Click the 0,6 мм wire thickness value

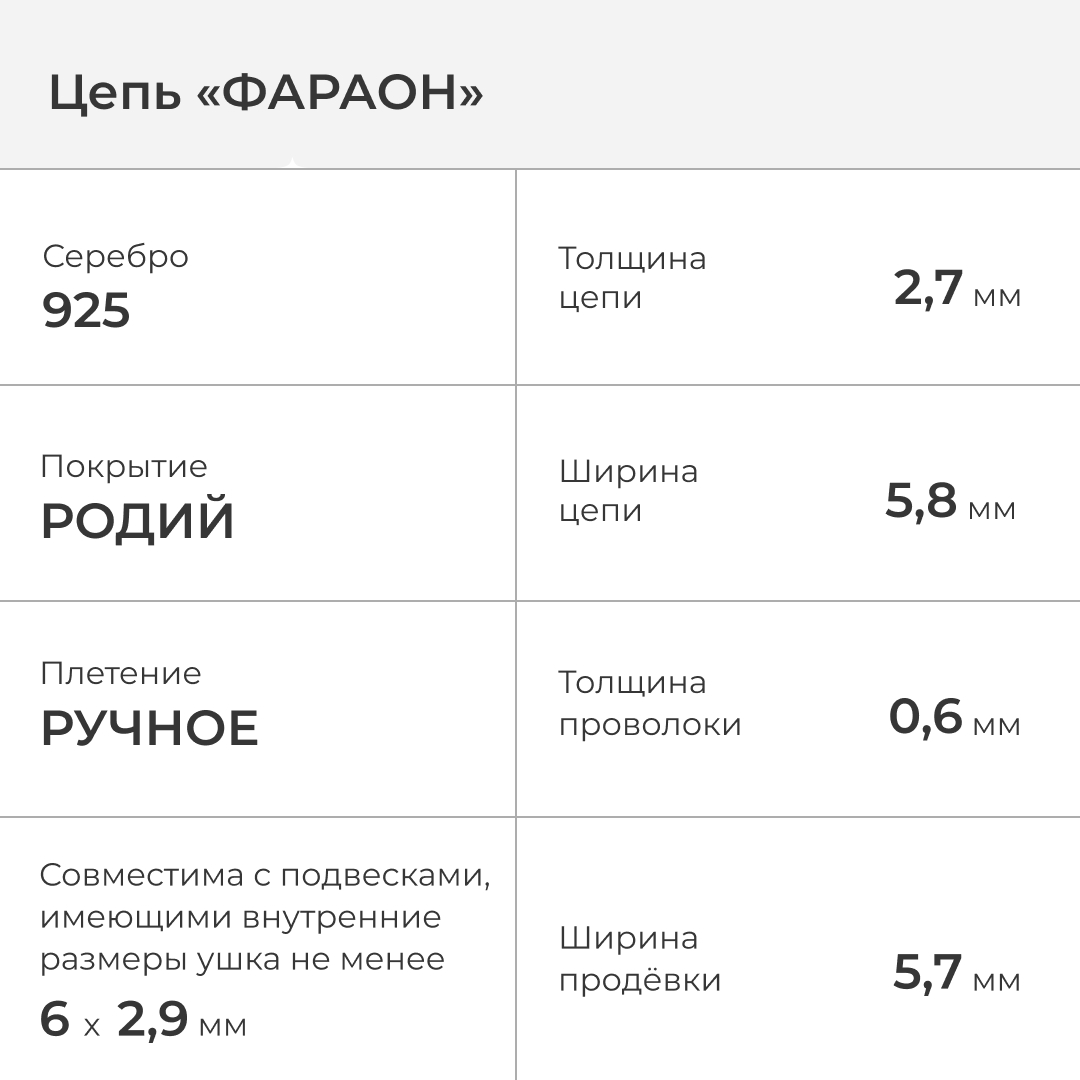[x=954, y=718]
